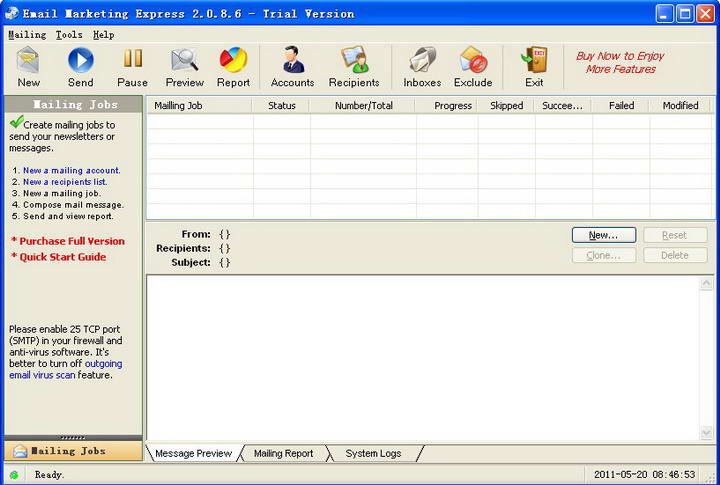Click the Exit door icon
Viewport: 720px width, 485px height.
534,60
